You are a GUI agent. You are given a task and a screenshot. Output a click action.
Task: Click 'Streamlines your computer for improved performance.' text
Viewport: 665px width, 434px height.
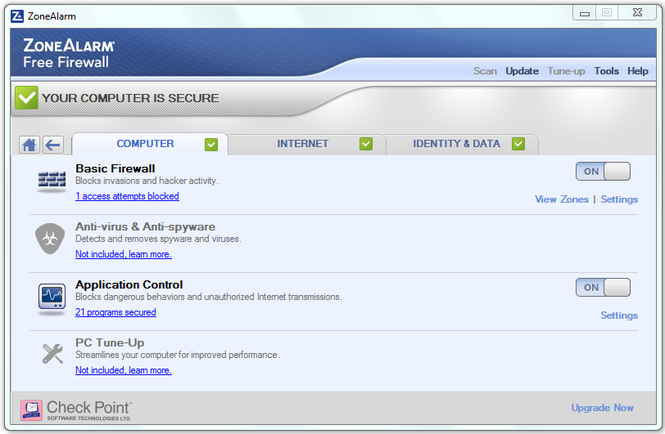click(x=177, y=355)
